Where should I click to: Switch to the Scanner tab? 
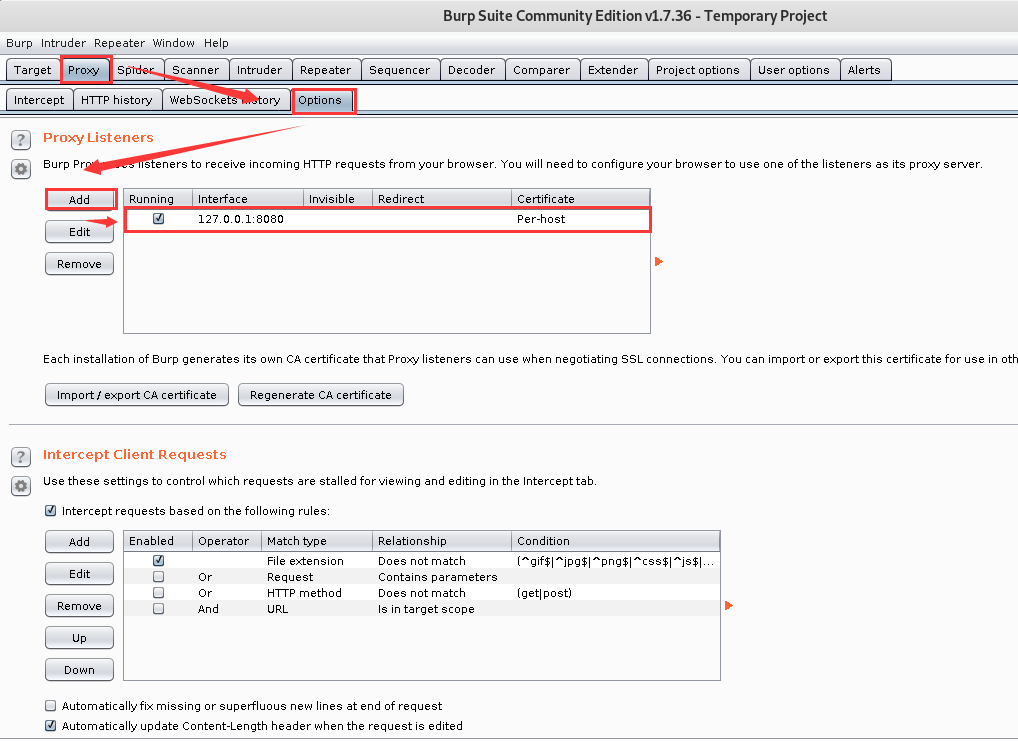(x=195, y=70)
